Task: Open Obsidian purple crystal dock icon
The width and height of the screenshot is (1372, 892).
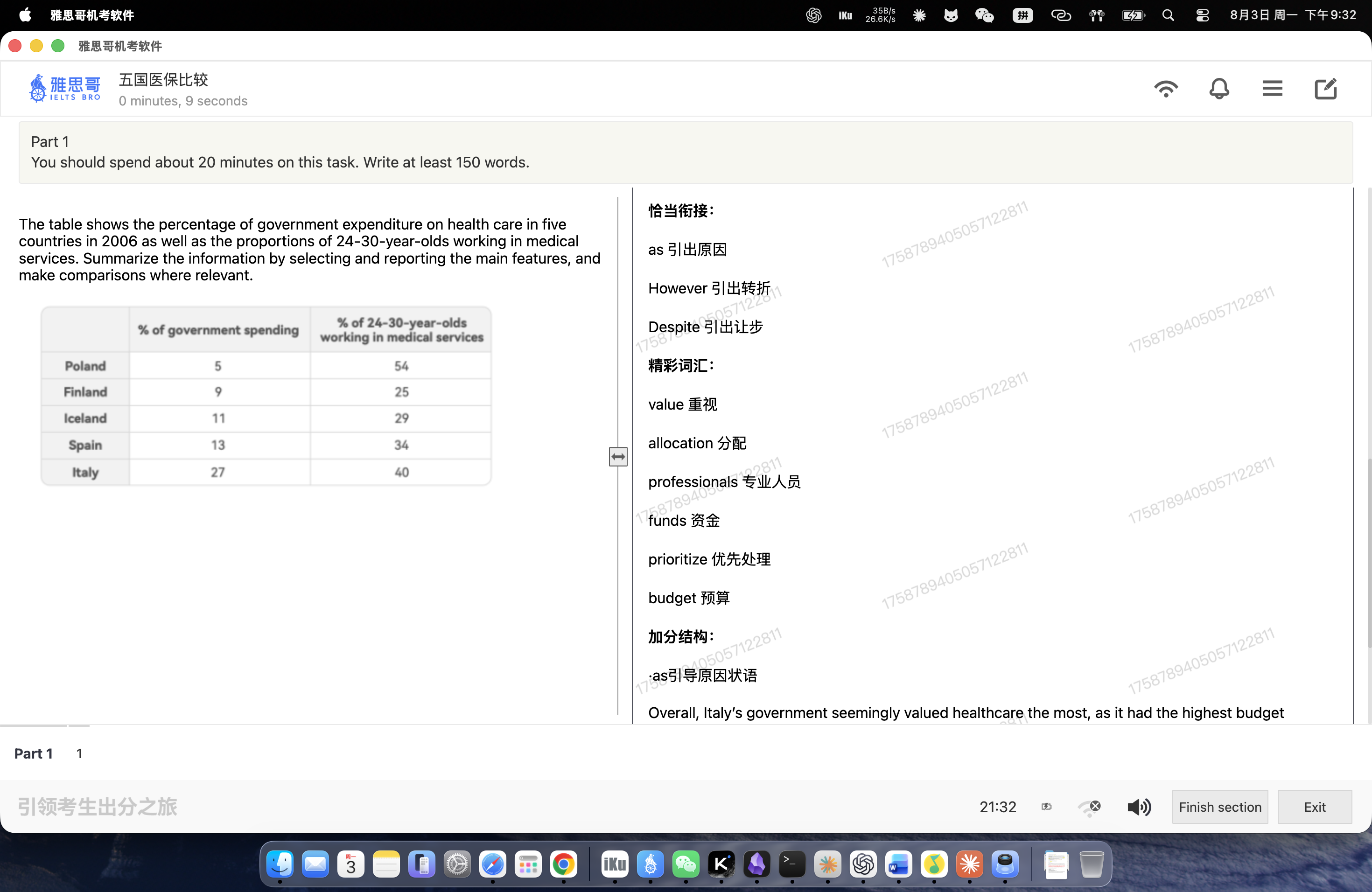Action: click(x=757, y=864)
